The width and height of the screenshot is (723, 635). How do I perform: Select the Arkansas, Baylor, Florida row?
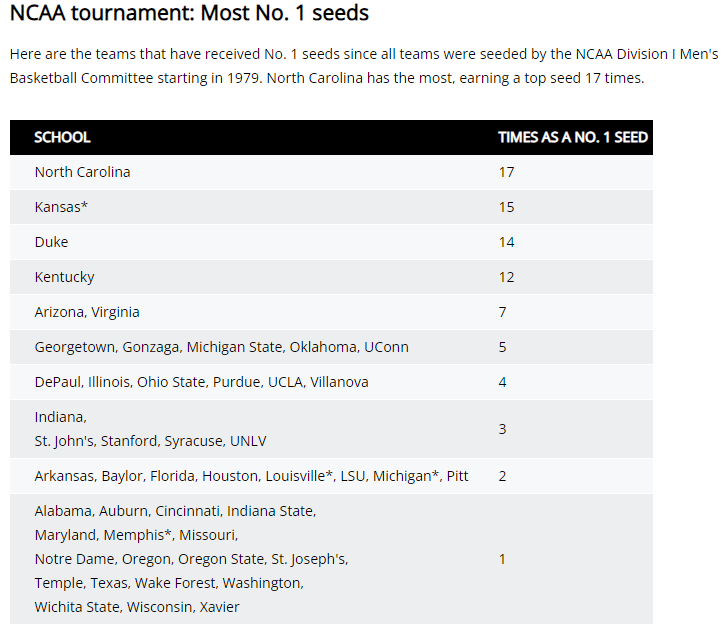pyautogui.click(x=331, y=476)
